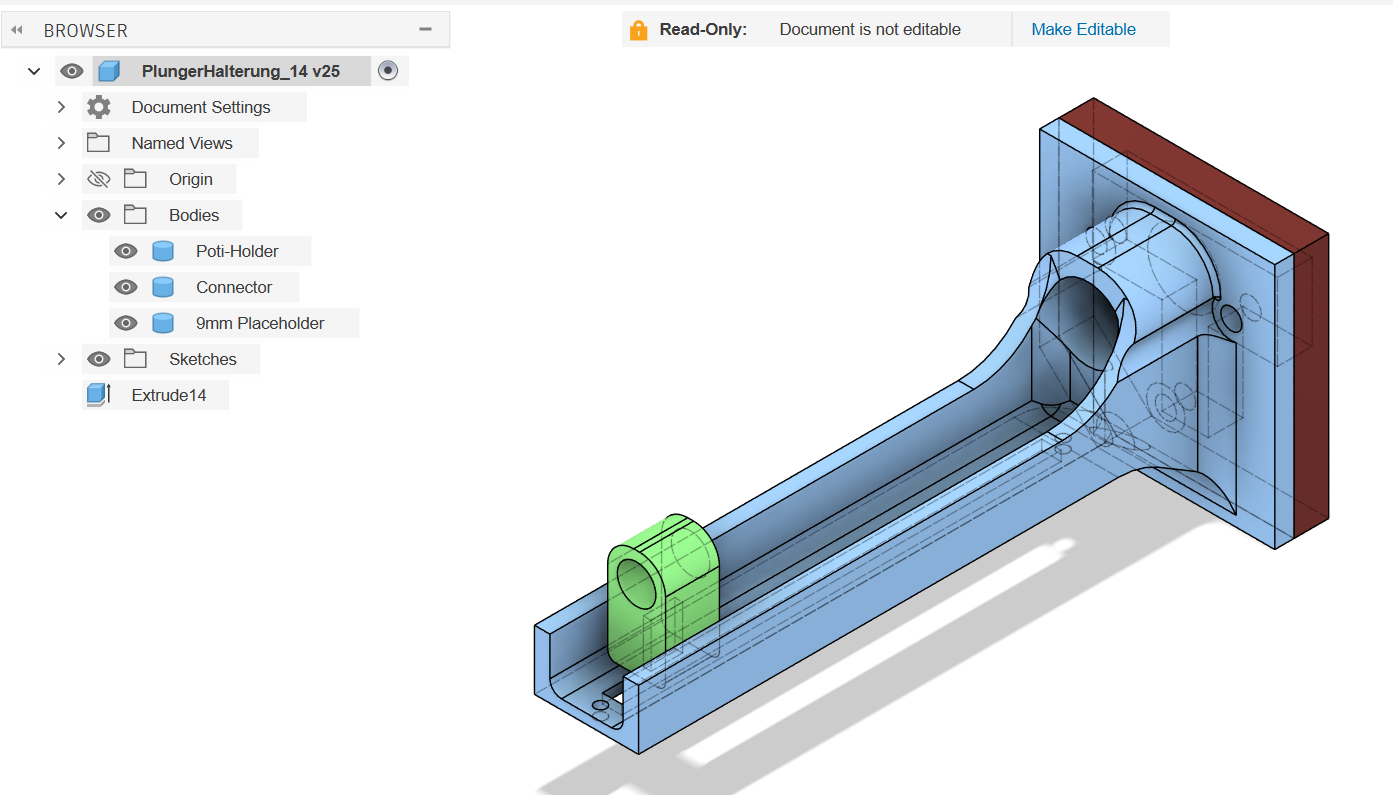Viewport: 1393px width, 795px height.
Task: Collapse the Bodies folder
Action: click(61, 215)
